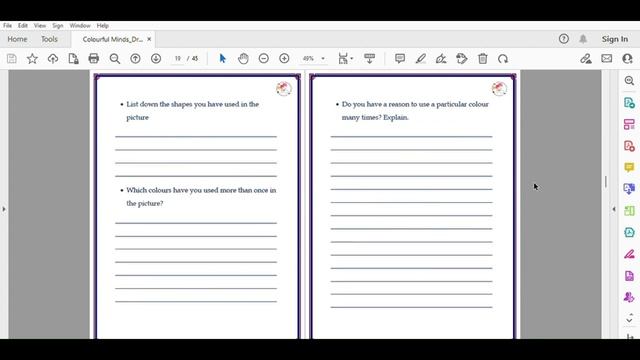Click 'List down the shapes' question text
The height and width of the screenshot is (360, 640).
[192, 111]
